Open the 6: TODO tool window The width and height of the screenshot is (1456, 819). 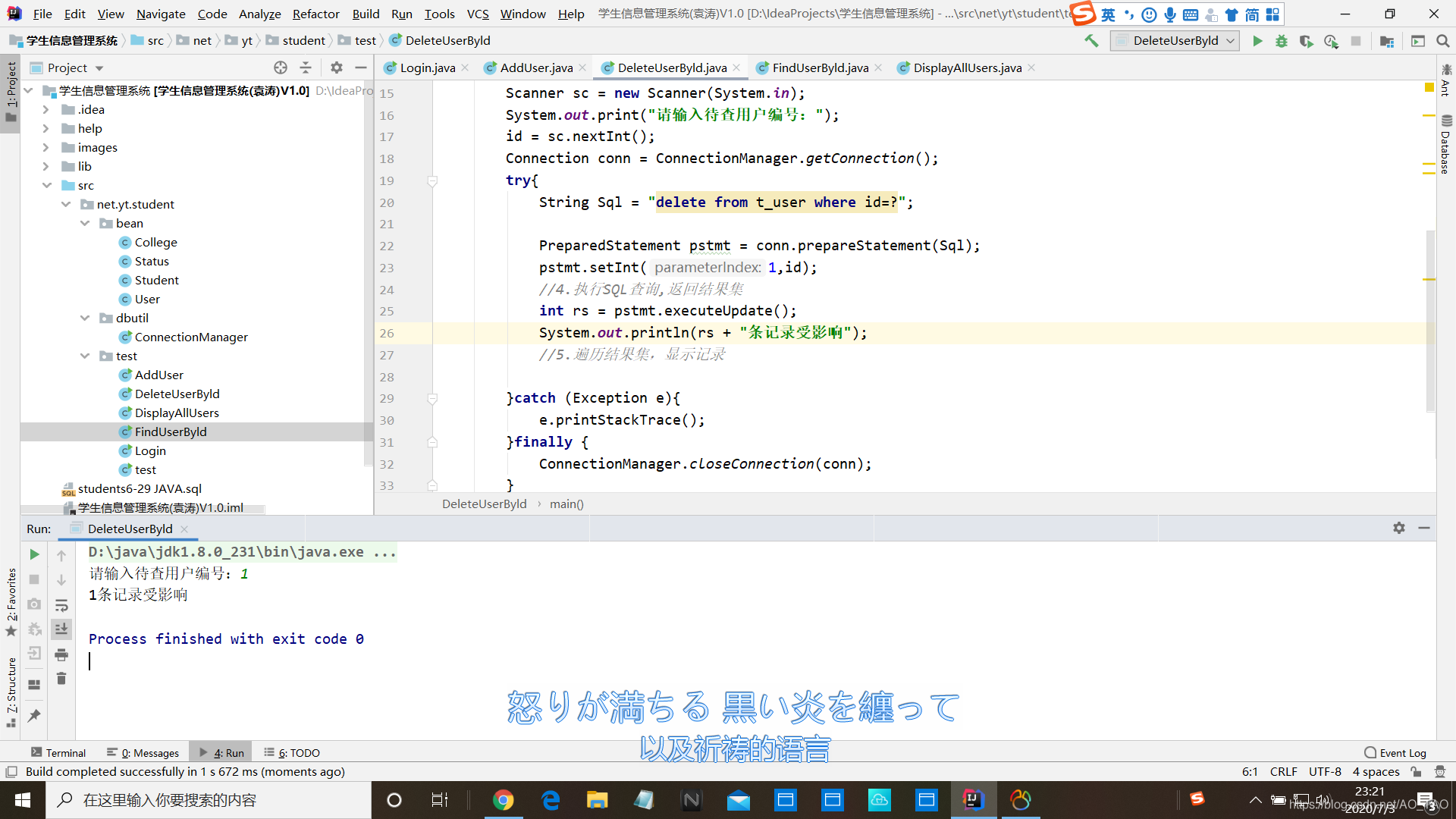(x=292, y=753)
